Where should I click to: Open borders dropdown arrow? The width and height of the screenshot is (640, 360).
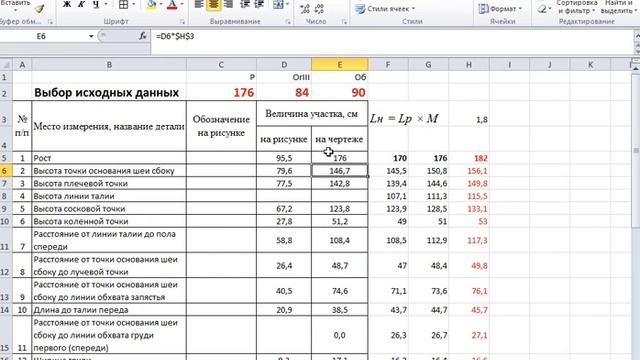pos(133,4)
